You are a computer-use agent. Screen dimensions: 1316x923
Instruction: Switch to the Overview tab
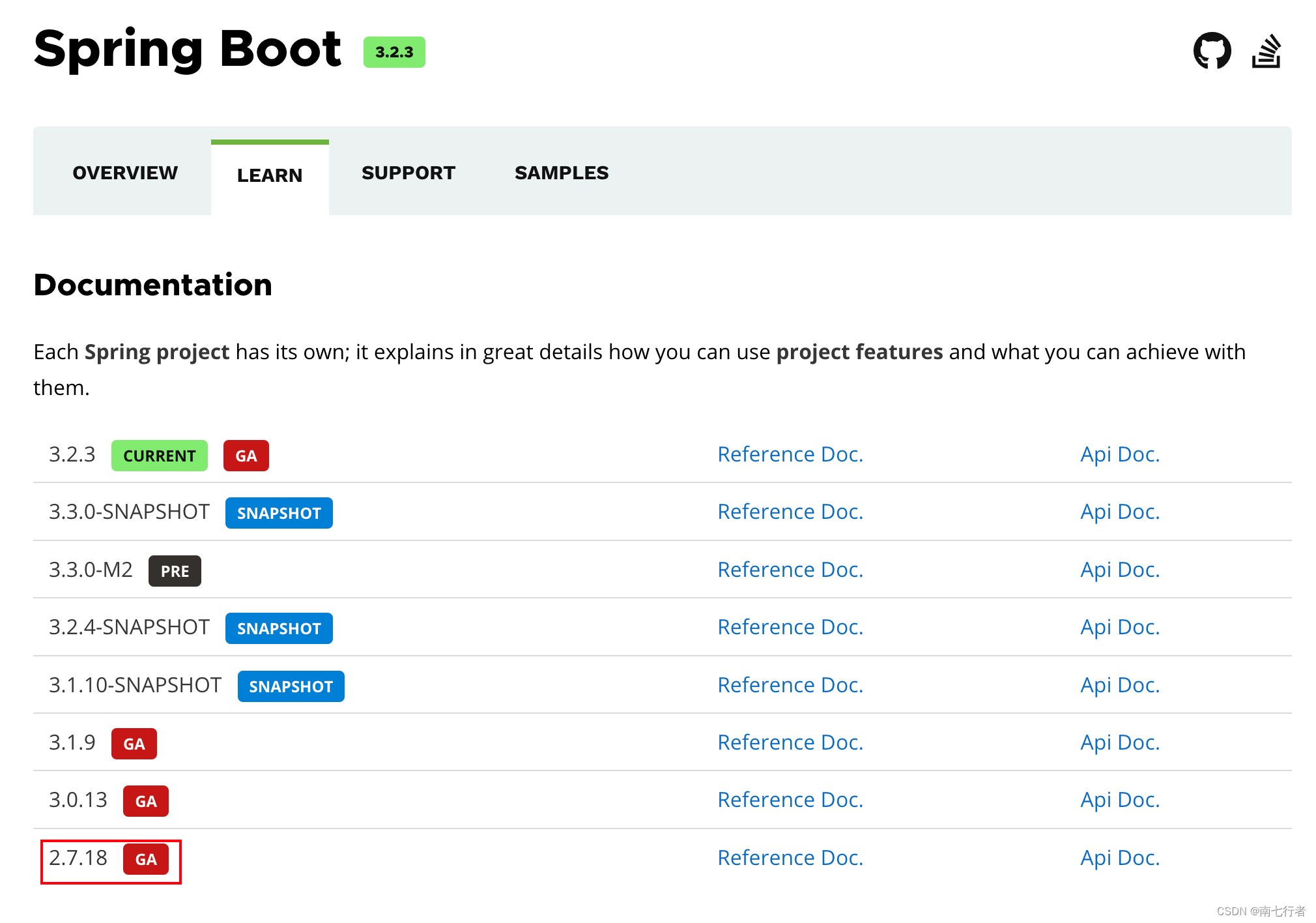coord(125,173)
